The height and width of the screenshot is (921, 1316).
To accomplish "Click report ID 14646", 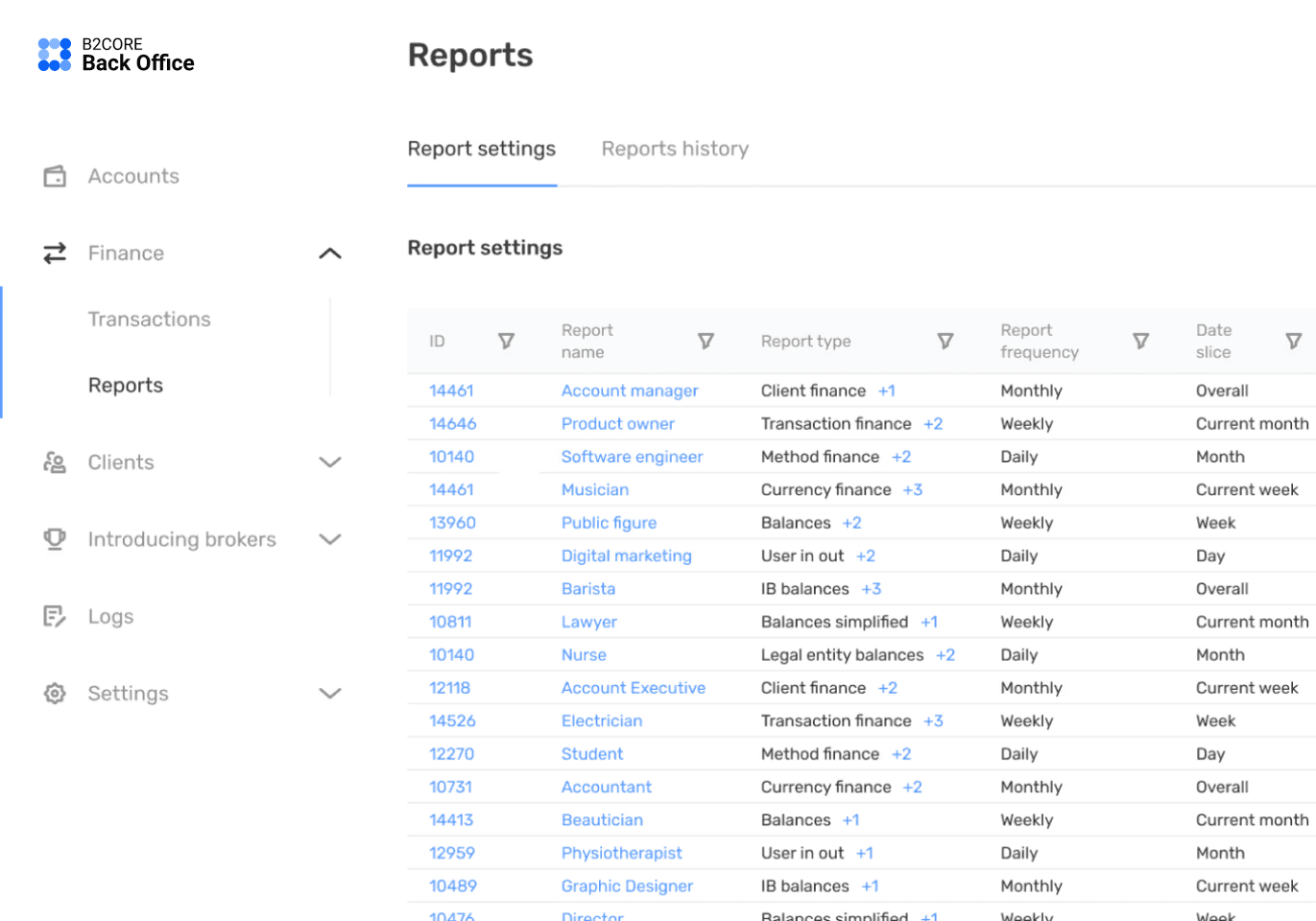I will [x=453, y=424].
